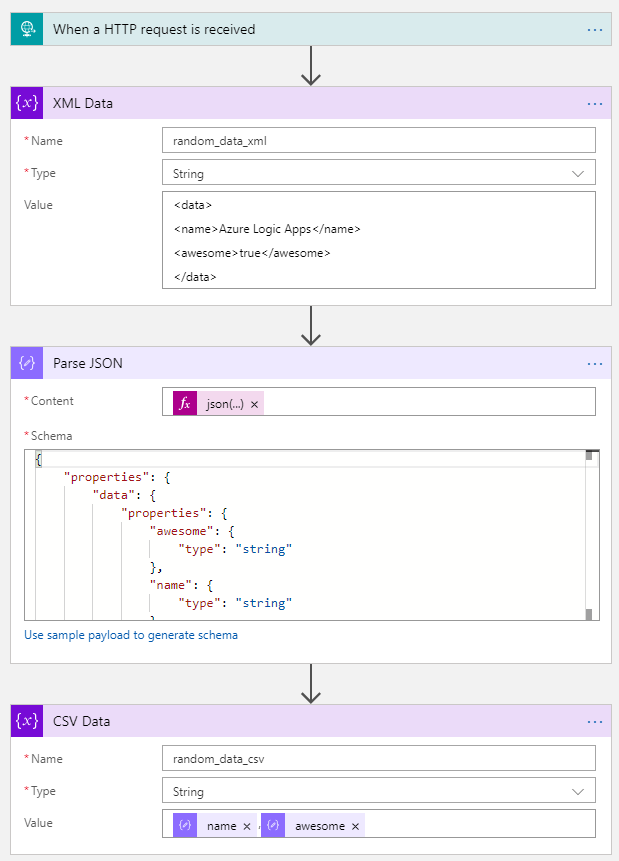Select the XML Data variable icon
Screen dimensions: 619x861
pos(26,103)
